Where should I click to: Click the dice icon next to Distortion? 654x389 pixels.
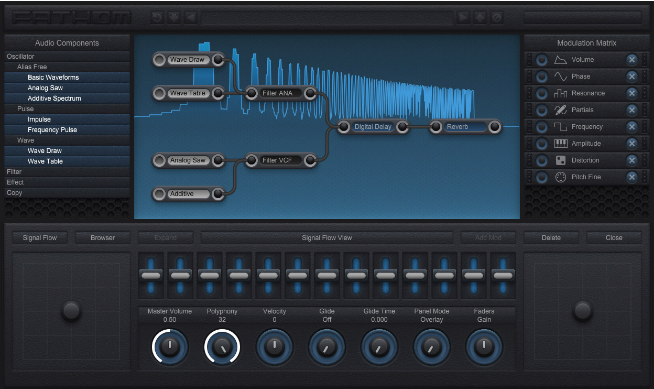pyautogui.click(x=560, y=160)
